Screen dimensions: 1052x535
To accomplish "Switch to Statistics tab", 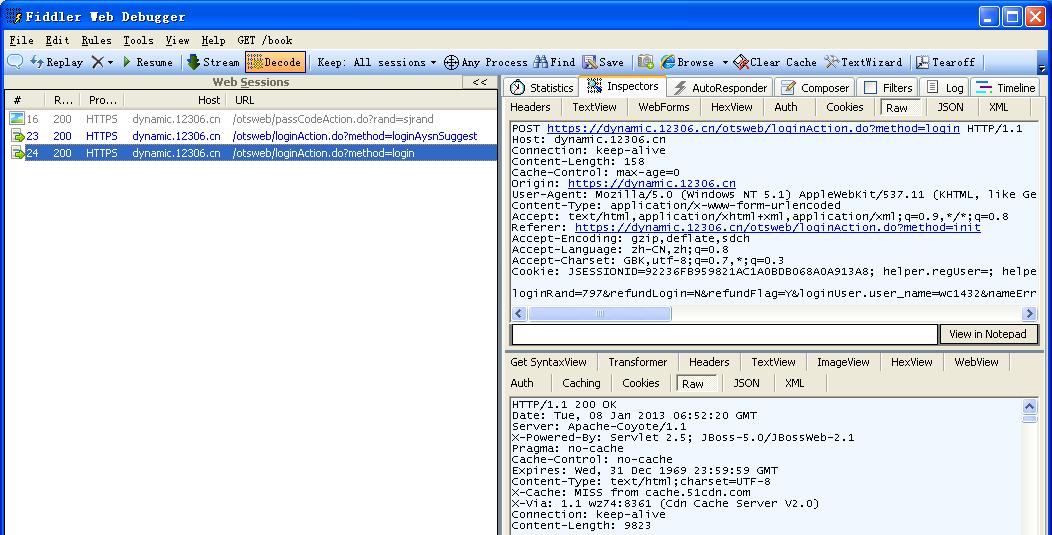I will coord(542,87).
